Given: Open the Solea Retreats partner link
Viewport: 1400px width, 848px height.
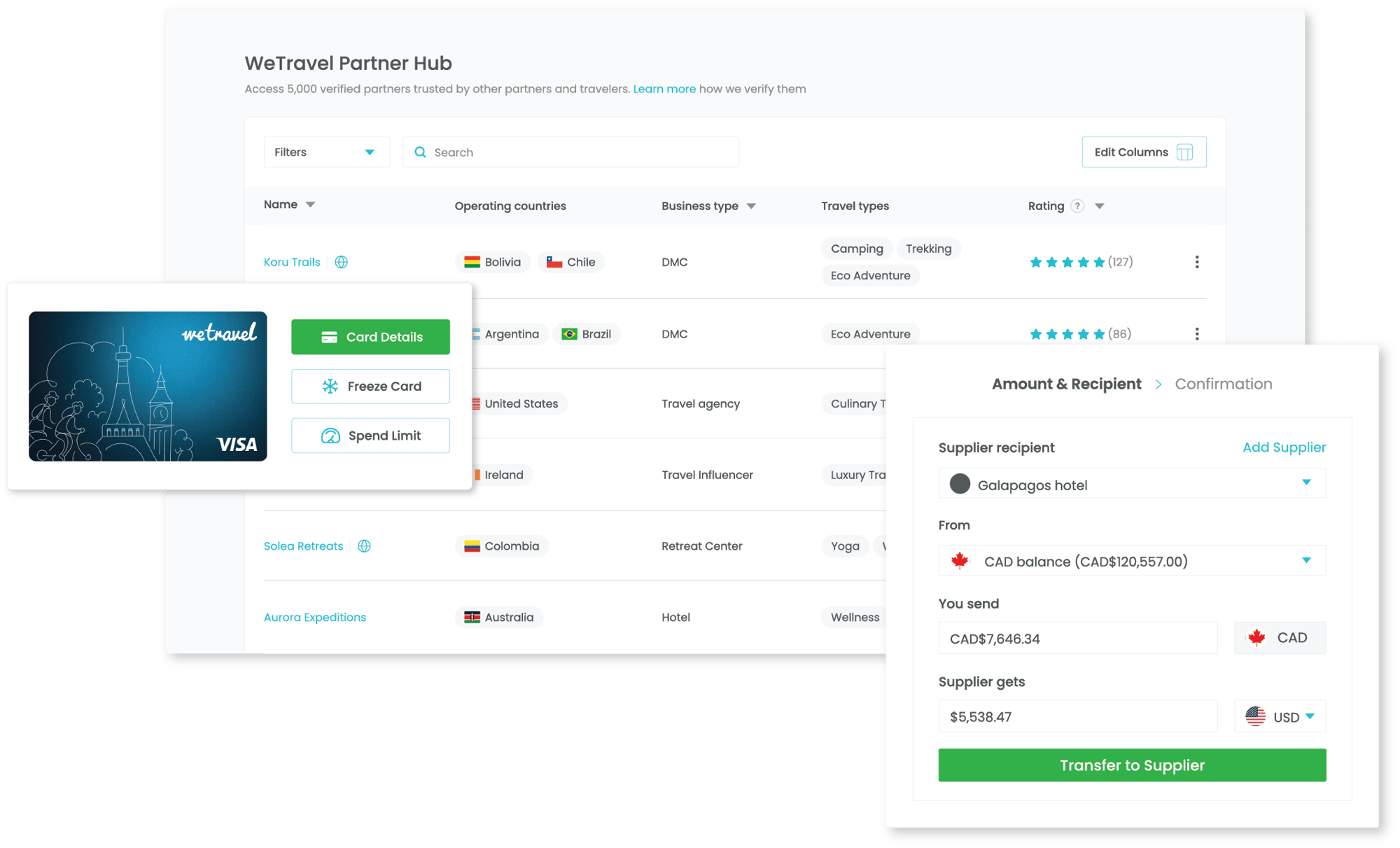Looking at the screenshot, I should click(x=303, y=546).
